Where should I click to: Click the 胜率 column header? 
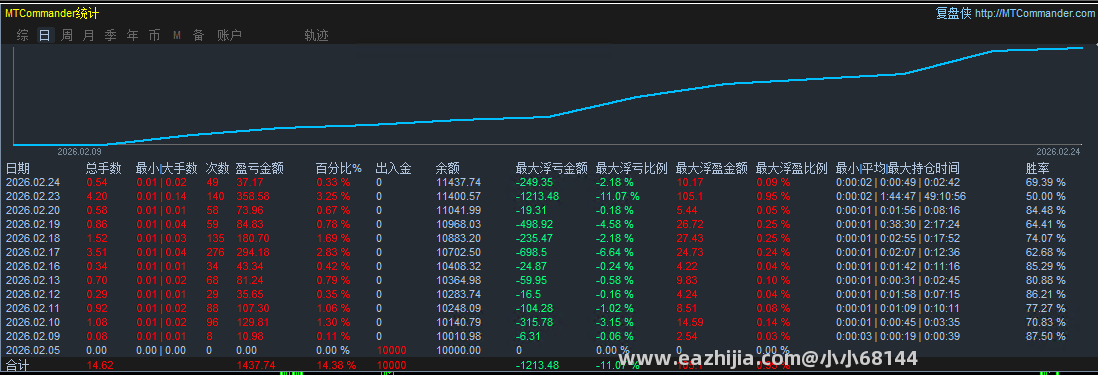pyautogui.click(x=1038, y=169)
